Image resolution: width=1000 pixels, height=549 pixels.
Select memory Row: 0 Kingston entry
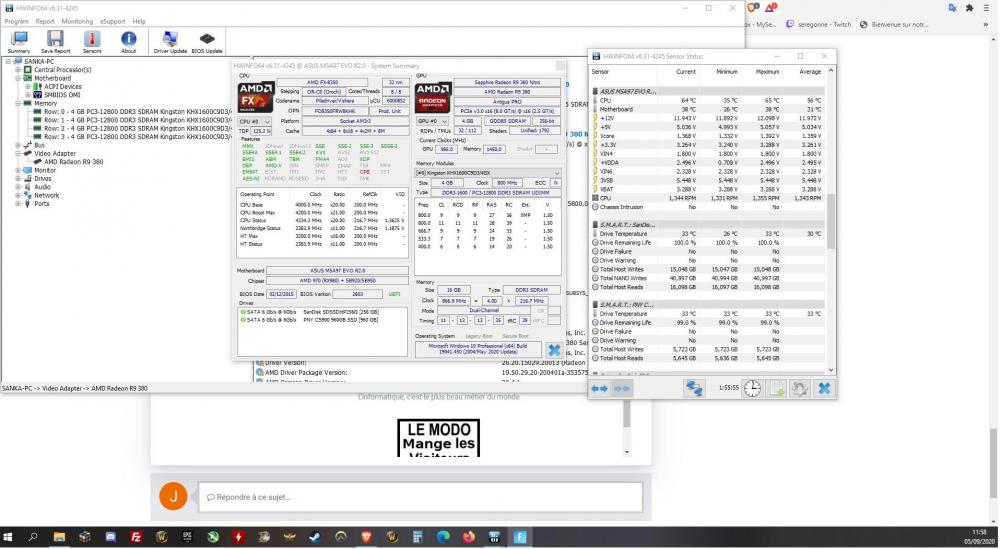point(133,112)
